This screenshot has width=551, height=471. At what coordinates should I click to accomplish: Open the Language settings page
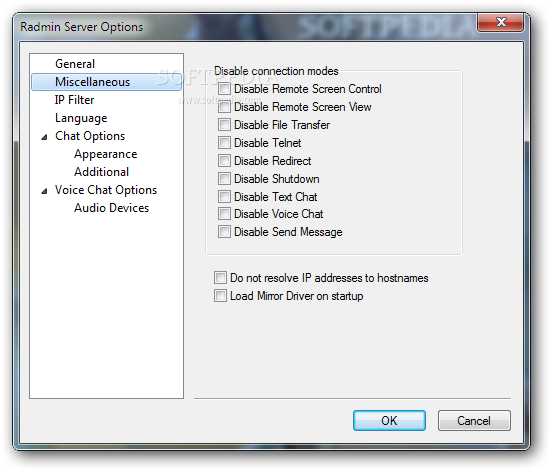(x=81, y=118)
